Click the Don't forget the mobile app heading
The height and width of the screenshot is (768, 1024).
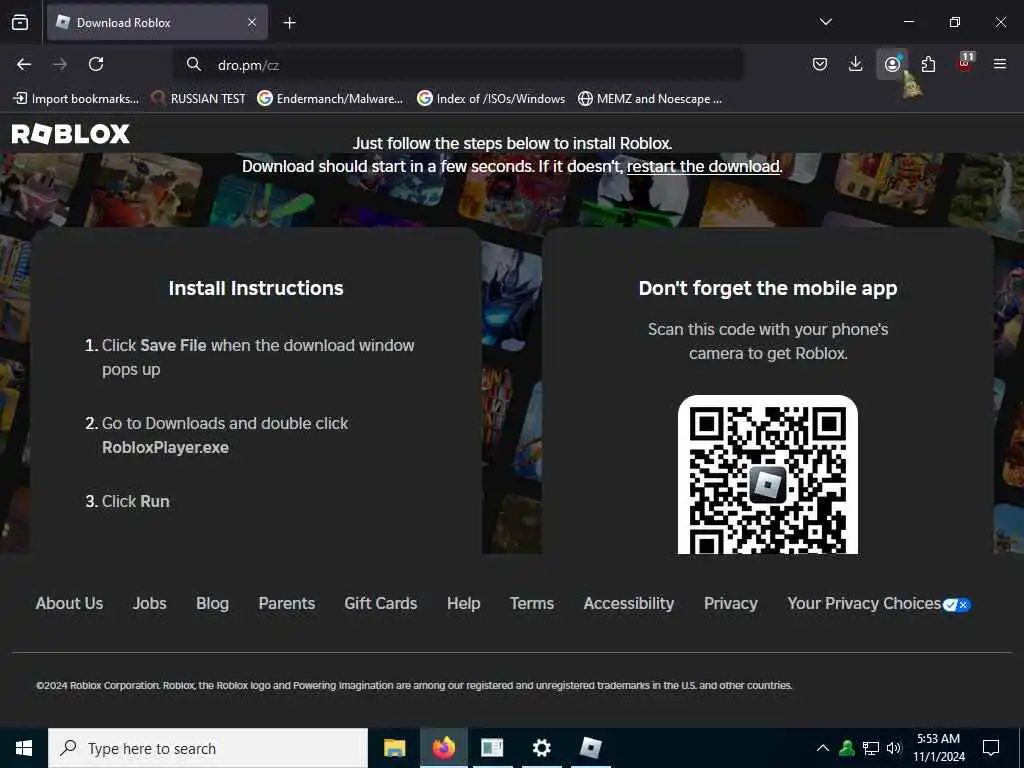[768, 288]
